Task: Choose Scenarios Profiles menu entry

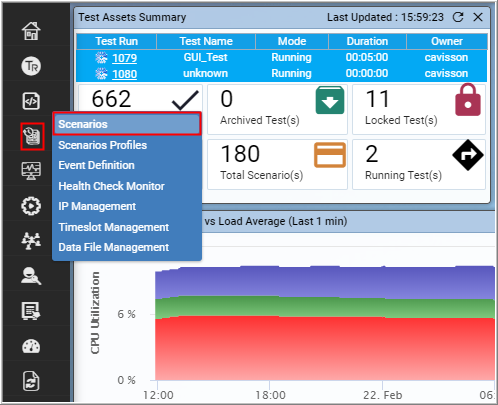Action: pyautogui.click(x=103, y=145)
